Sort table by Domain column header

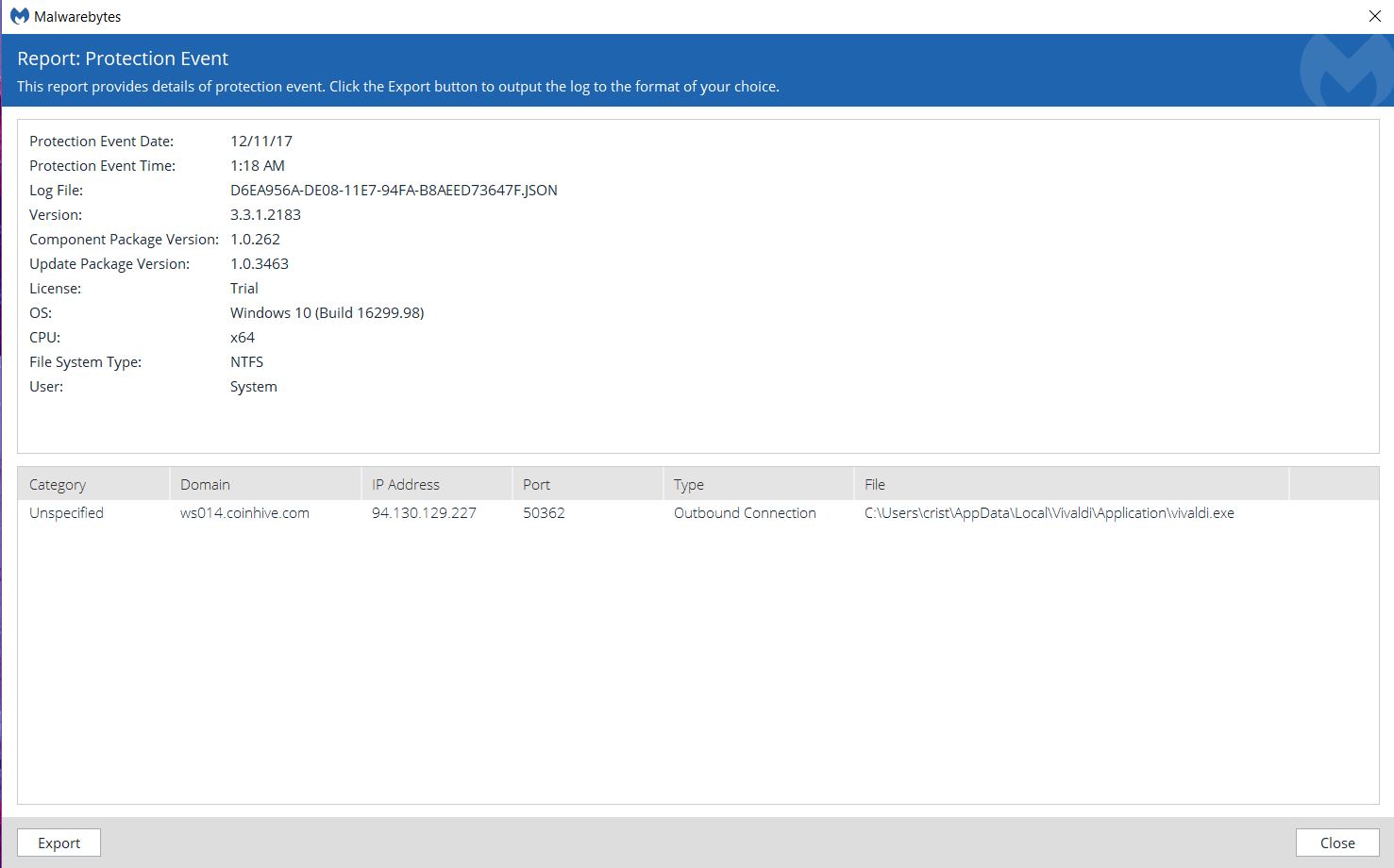[265, 484]
